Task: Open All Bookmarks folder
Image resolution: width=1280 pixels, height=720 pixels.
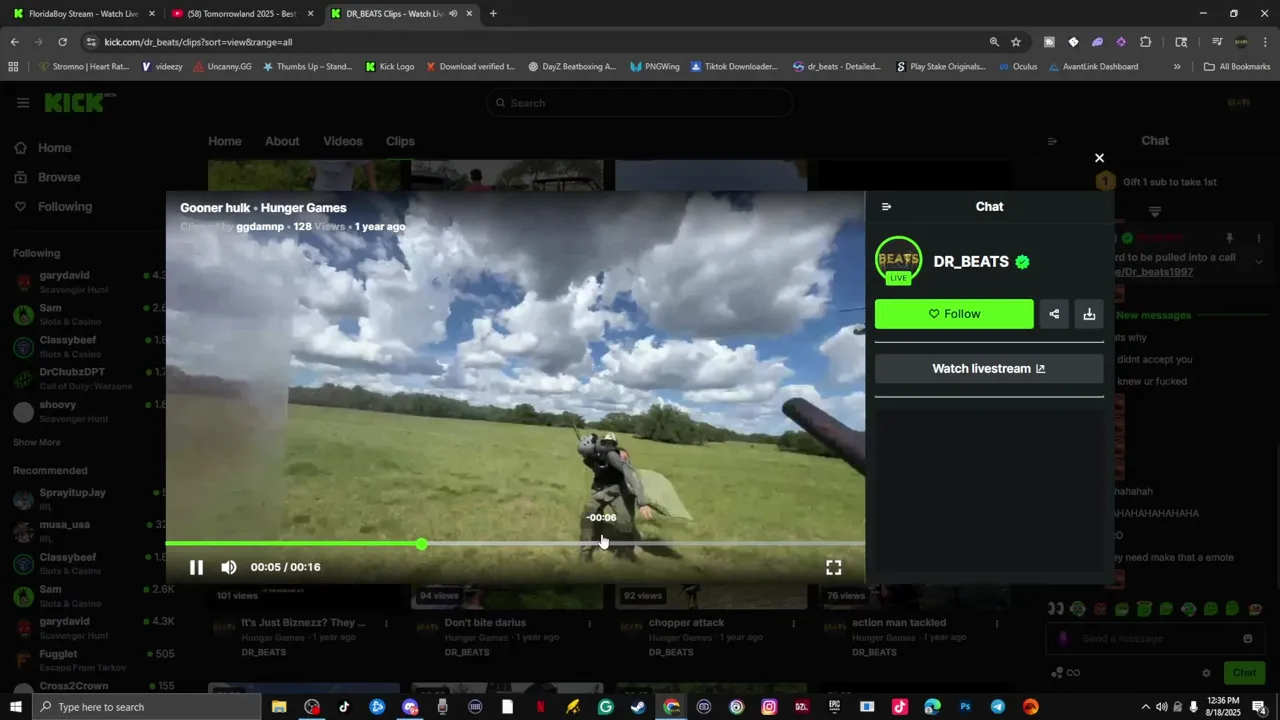Action: tap(1237, 67)
